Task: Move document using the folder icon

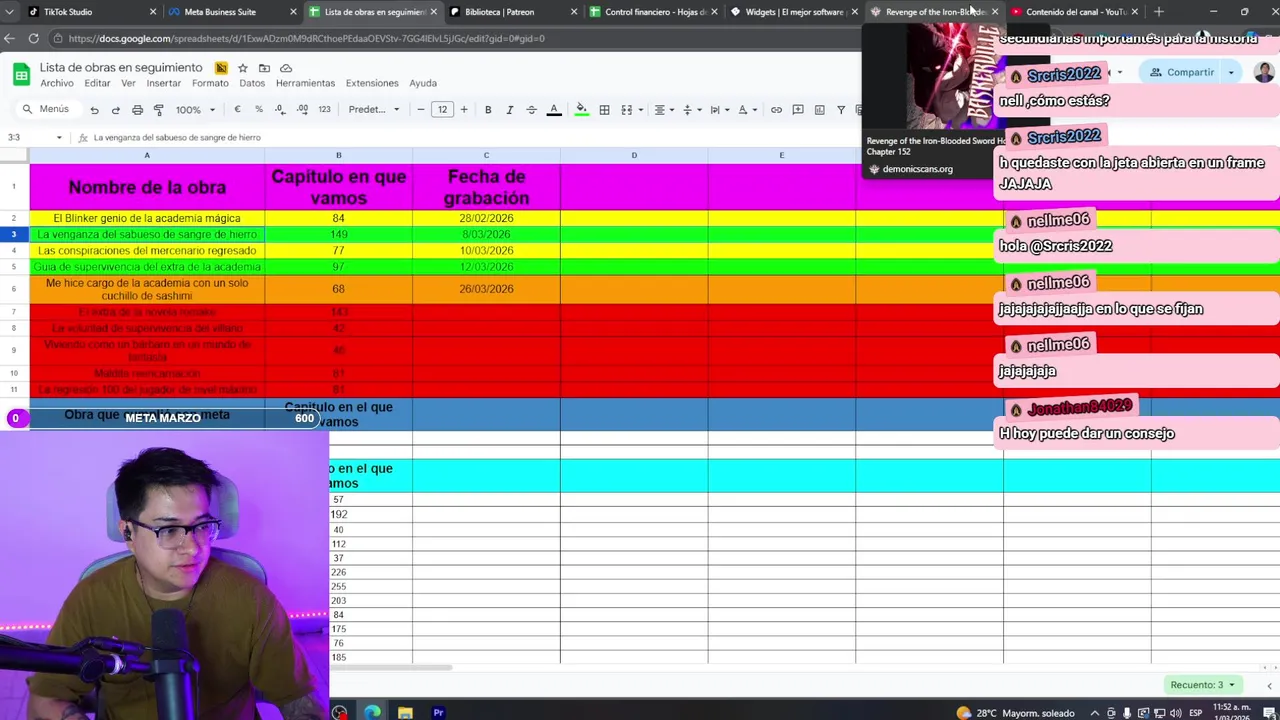Action: (x=264, y=68)
